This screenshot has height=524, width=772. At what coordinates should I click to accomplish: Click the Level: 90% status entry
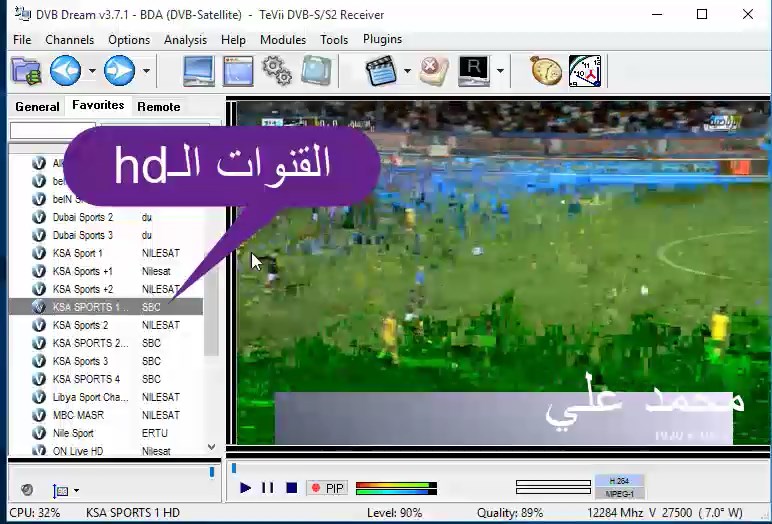394,513
